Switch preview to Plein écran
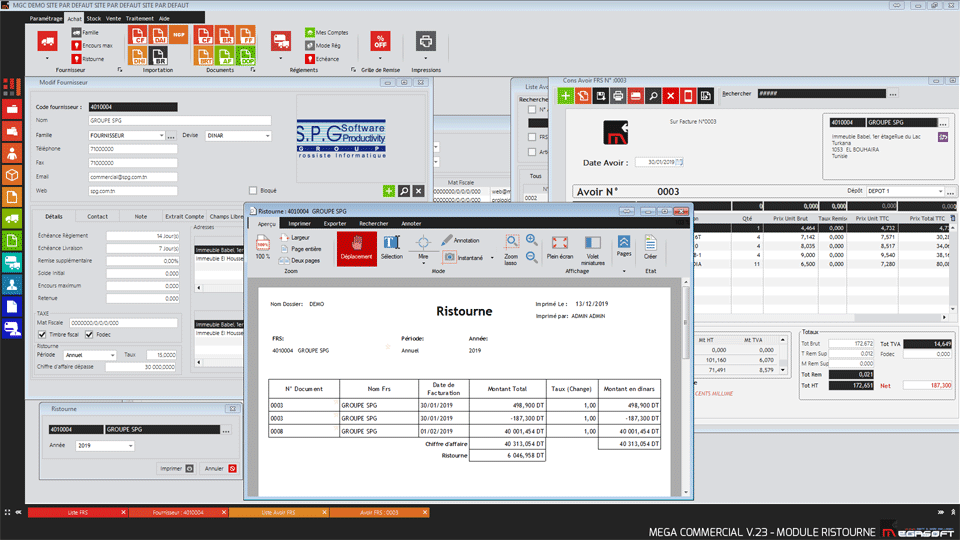This screenshot has width=960, height=540. (560, 247)
